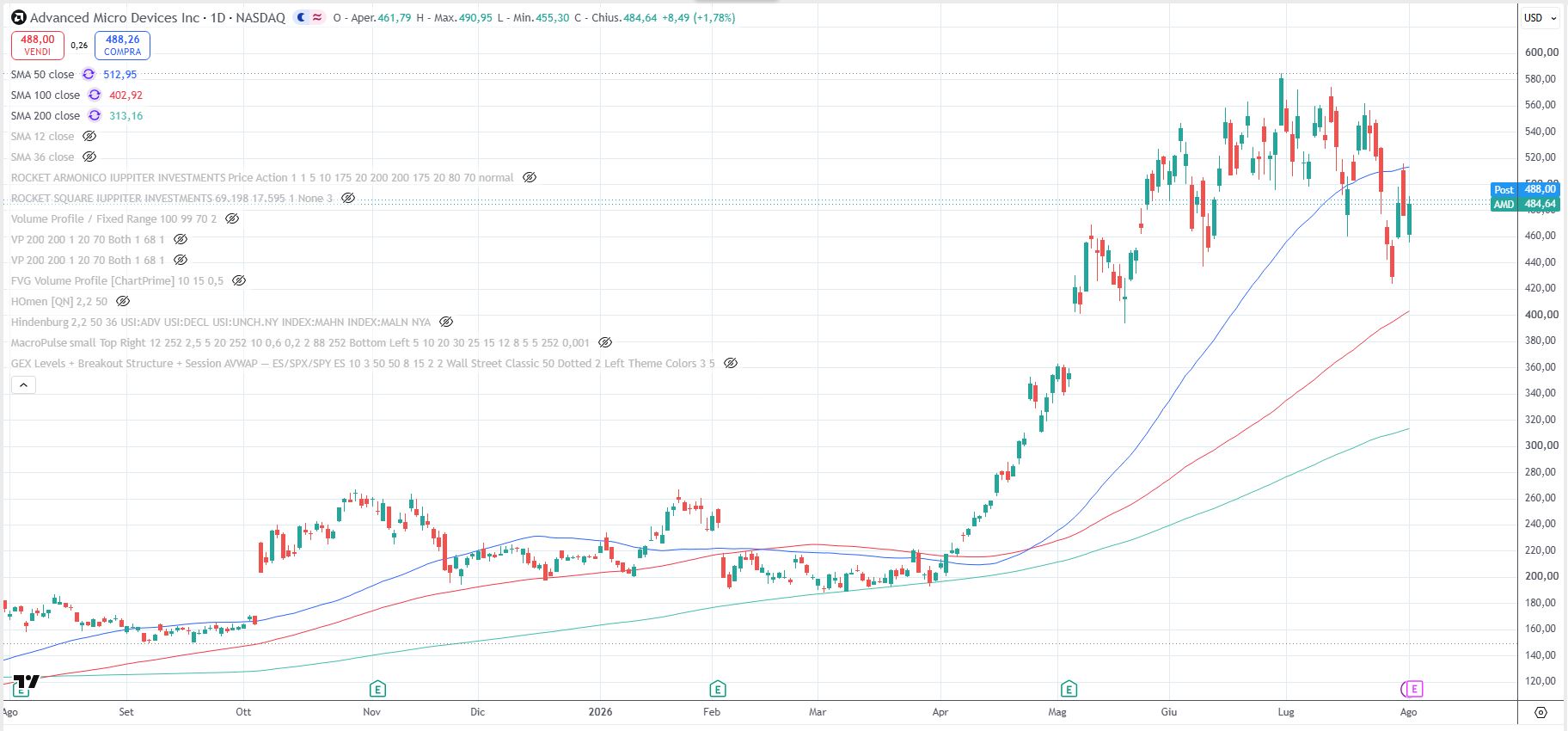Click the 0,26 spread value
Viewport: 1568px width, 731px height.
pyautogui.click(x=79, y=46)
